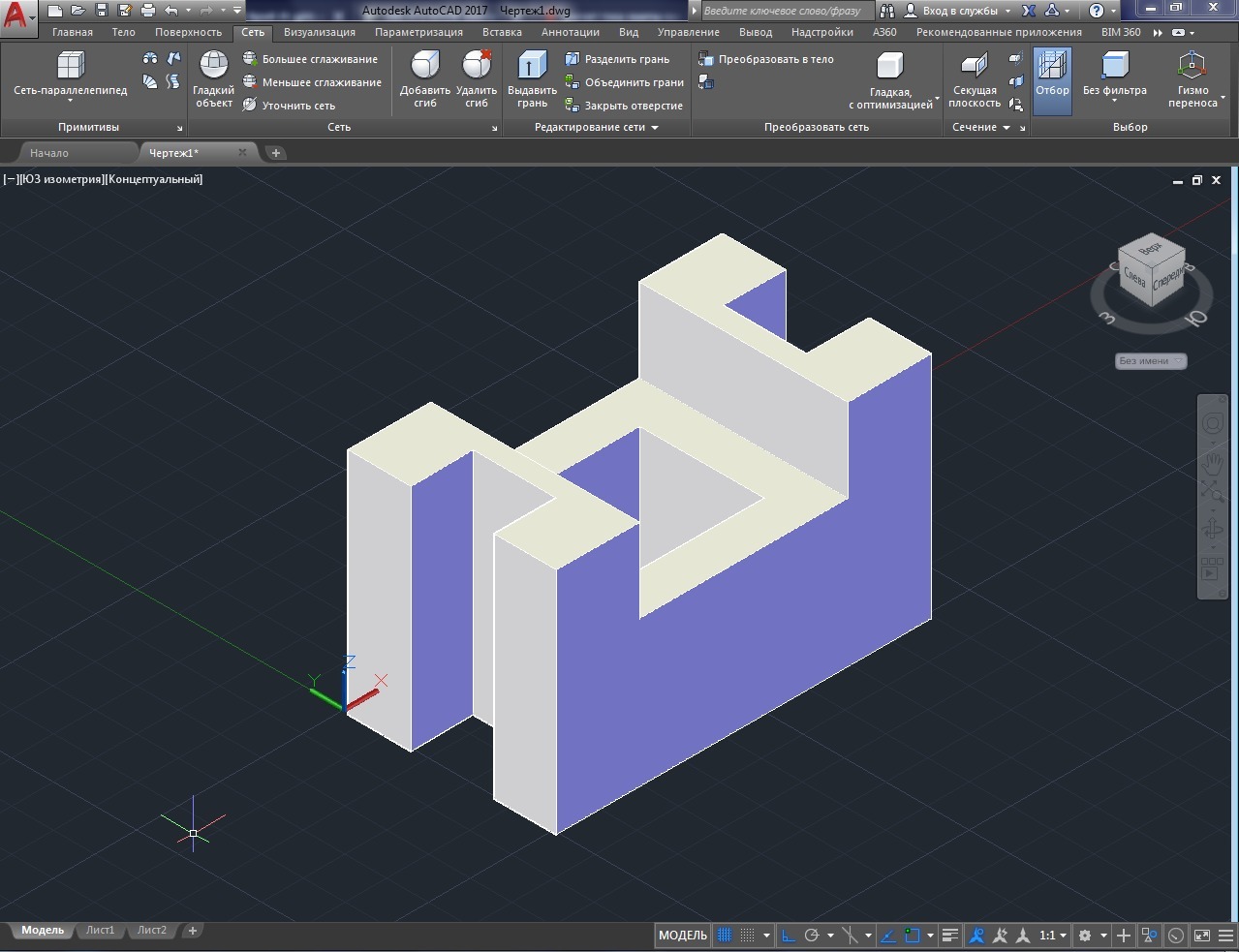Image resolution: width=1239 pixels, height=952 pixels.
Task: Switch to the Тело ribbon tab
Action: (124, 32)
